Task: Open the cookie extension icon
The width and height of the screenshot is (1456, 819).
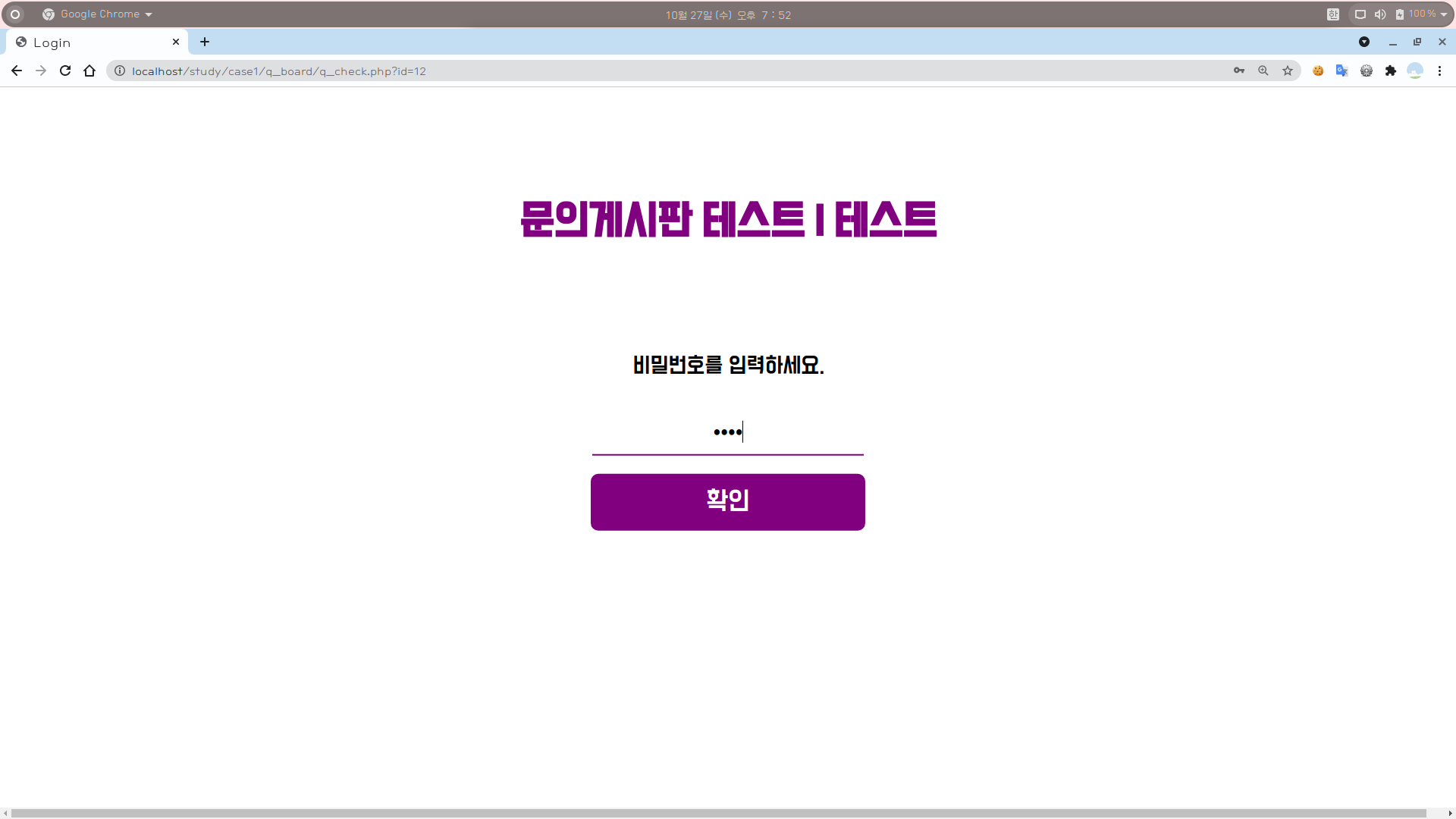Action: click(x=1318, y=71)
